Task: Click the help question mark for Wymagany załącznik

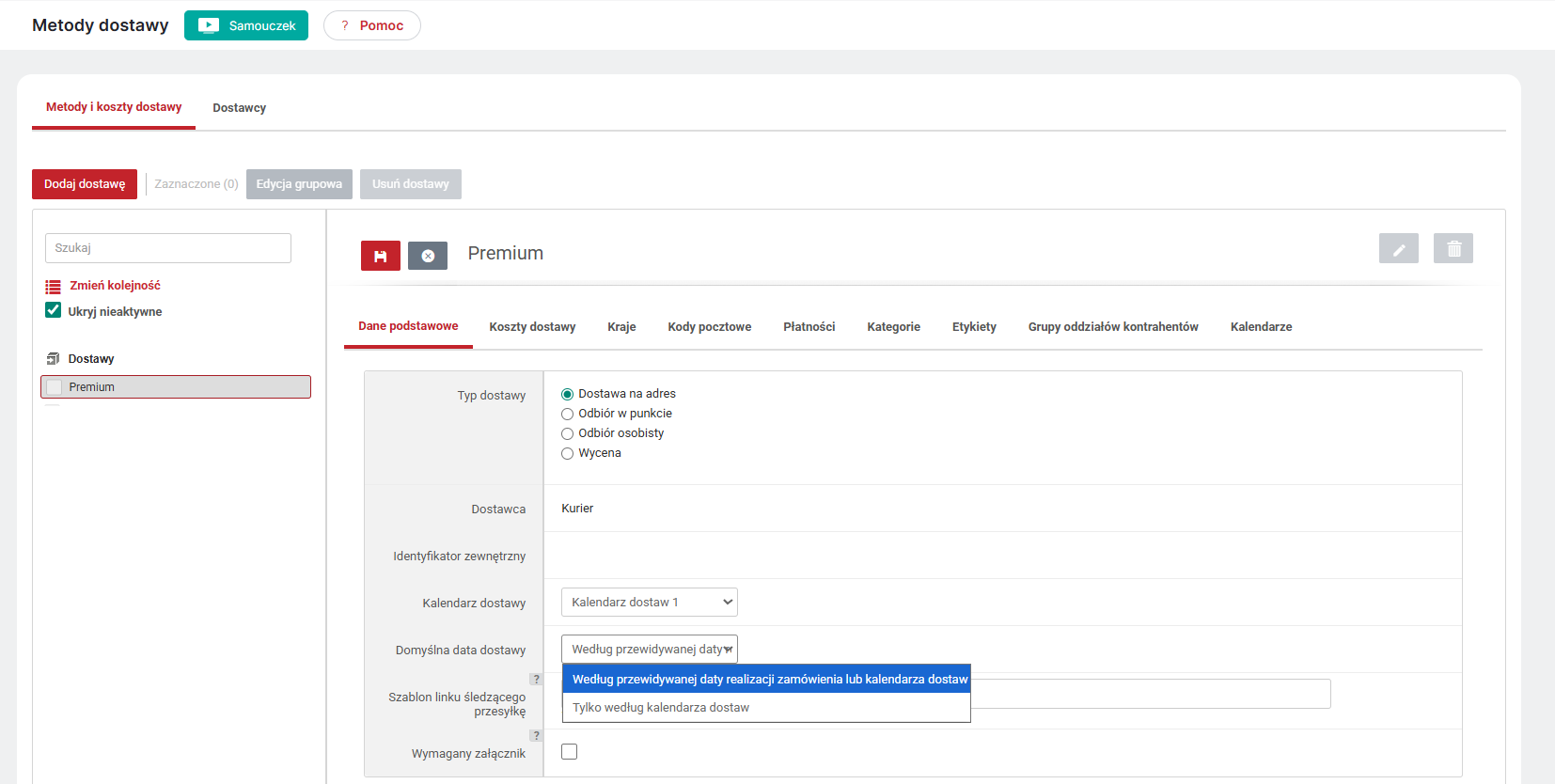Action: (x=536, y=735)
